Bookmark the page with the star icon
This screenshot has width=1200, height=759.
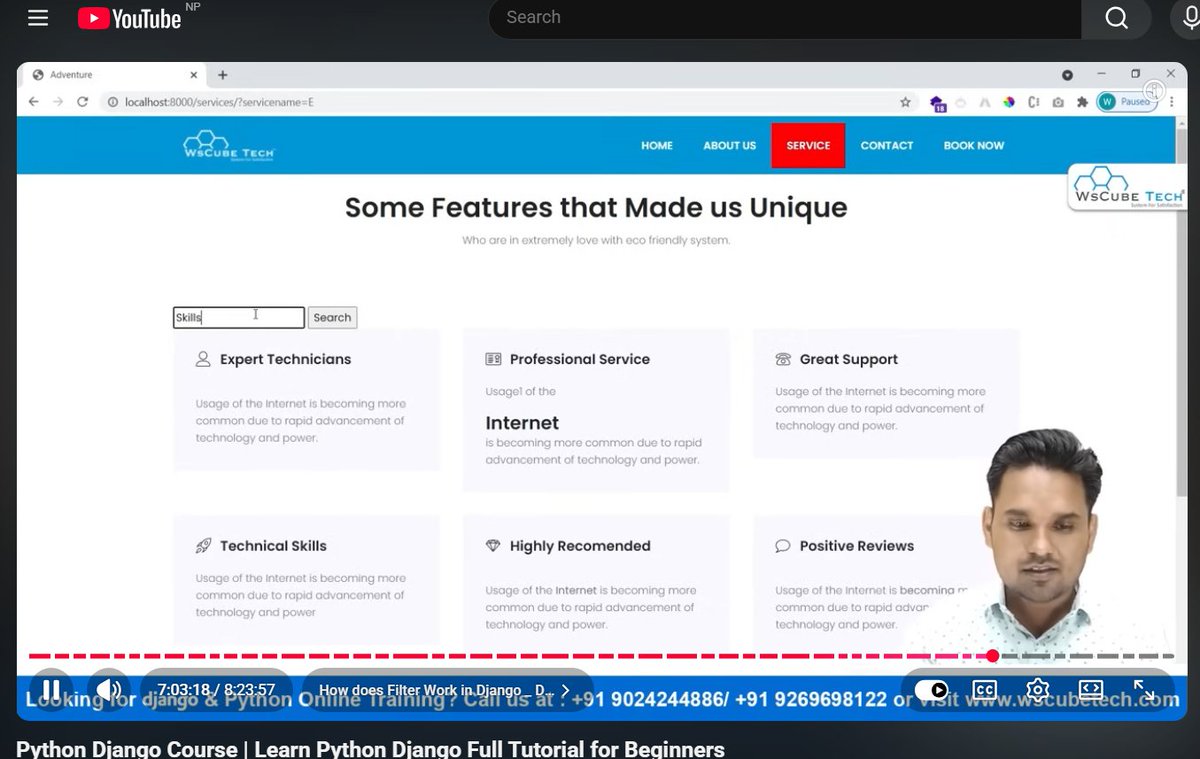pyautogui.click(x=905, y=102)
